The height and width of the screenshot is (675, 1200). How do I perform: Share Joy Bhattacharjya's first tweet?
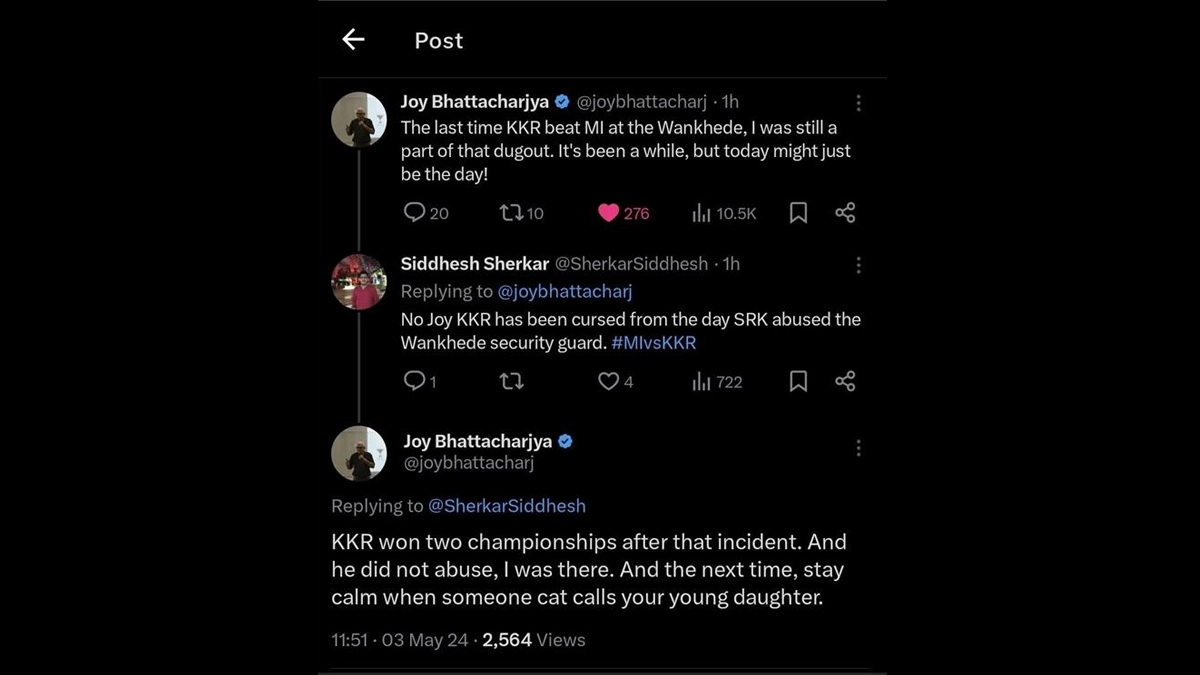(x=845, y=212)
